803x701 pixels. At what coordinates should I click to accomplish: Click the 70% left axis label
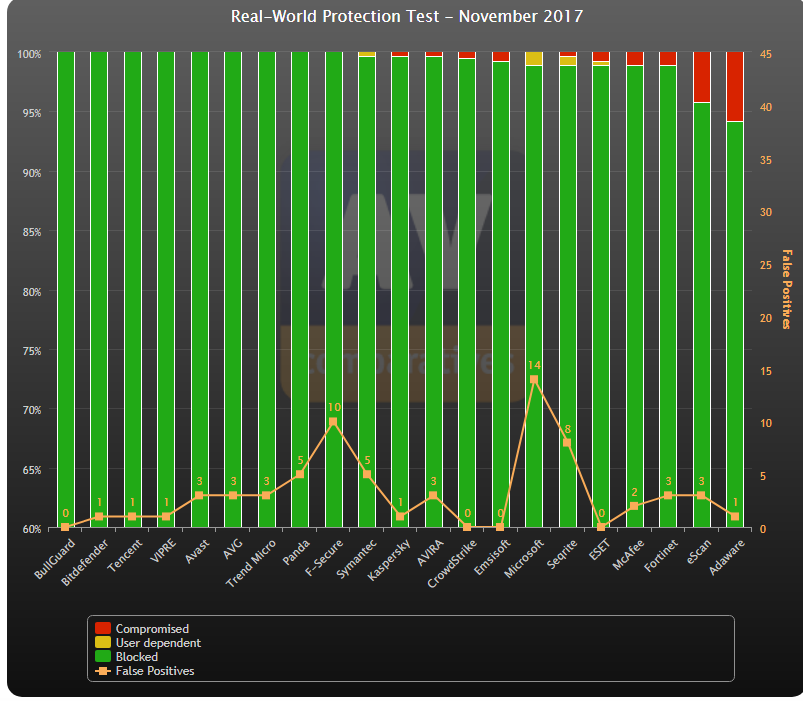point(31,410)
